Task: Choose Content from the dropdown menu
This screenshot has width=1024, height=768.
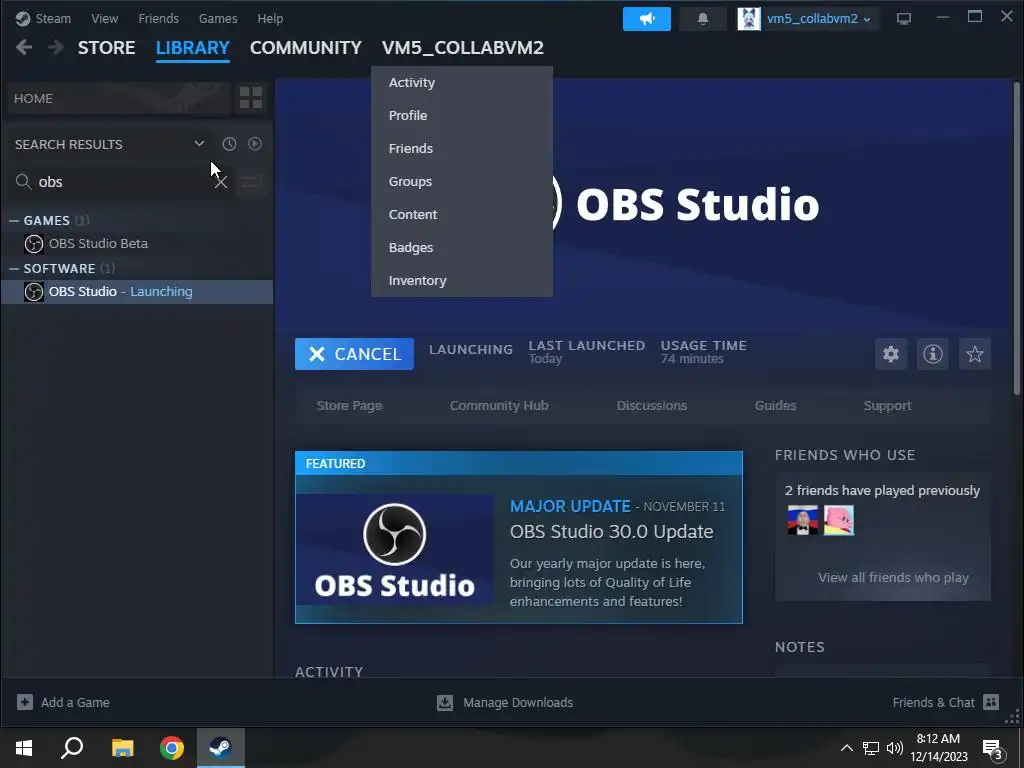Action: pyautogui.click(x=462, y=214)
